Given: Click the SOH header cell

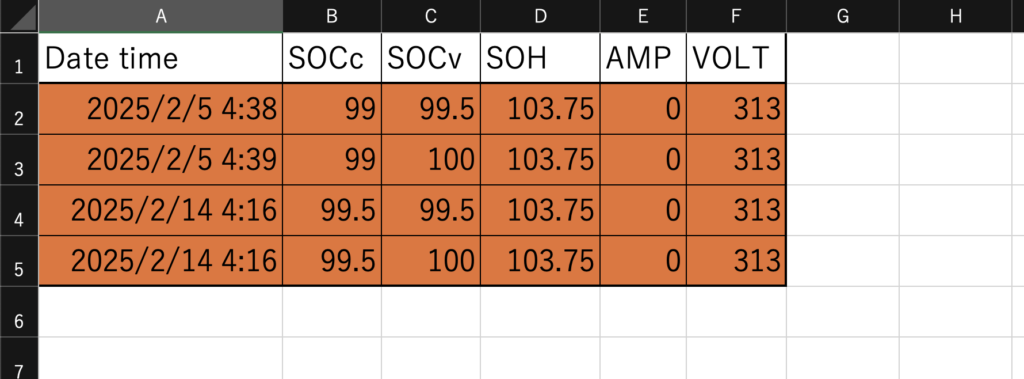Looking at the screenshot, I should pos(540,58).
